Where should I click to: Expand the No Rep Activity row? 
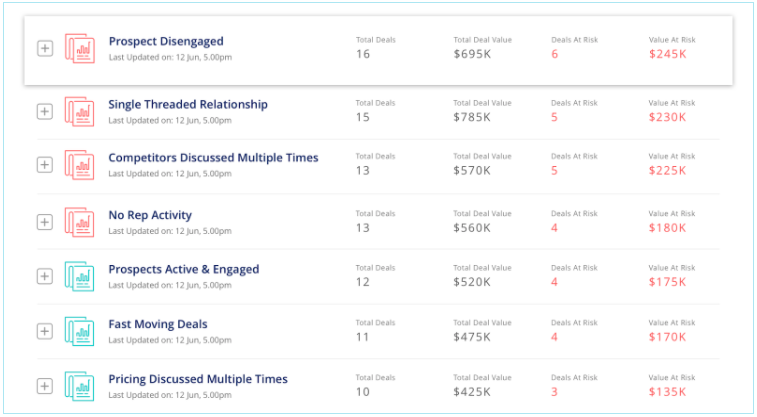click(44, 222)
